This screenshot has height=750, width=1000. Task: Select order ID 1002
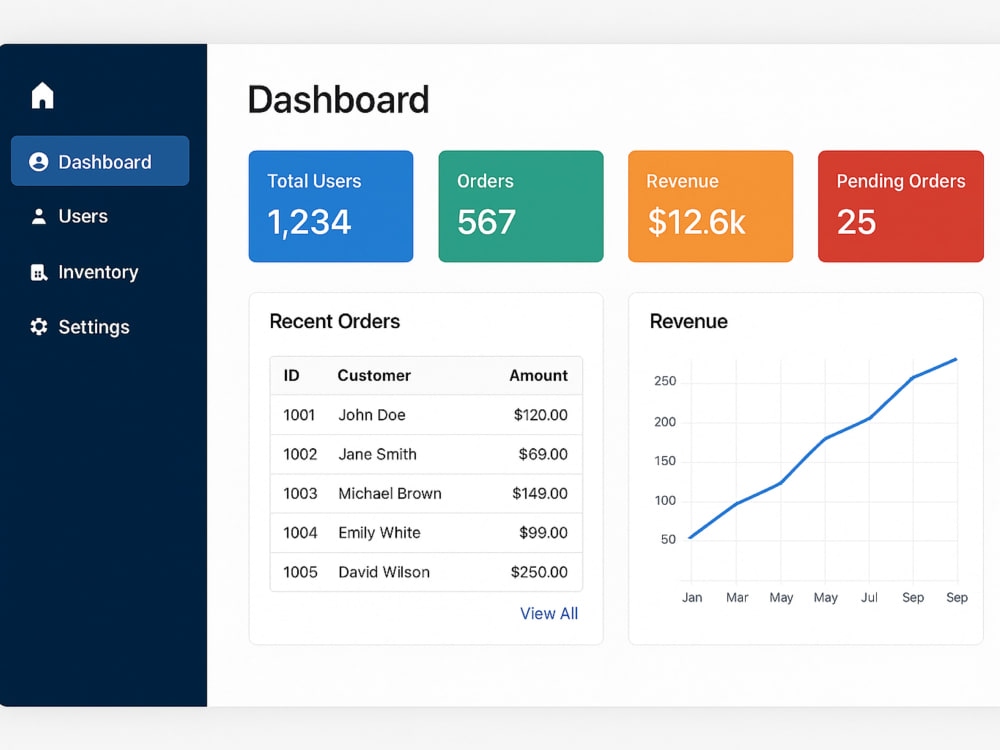pyautogui.click(x=300, y=455)
